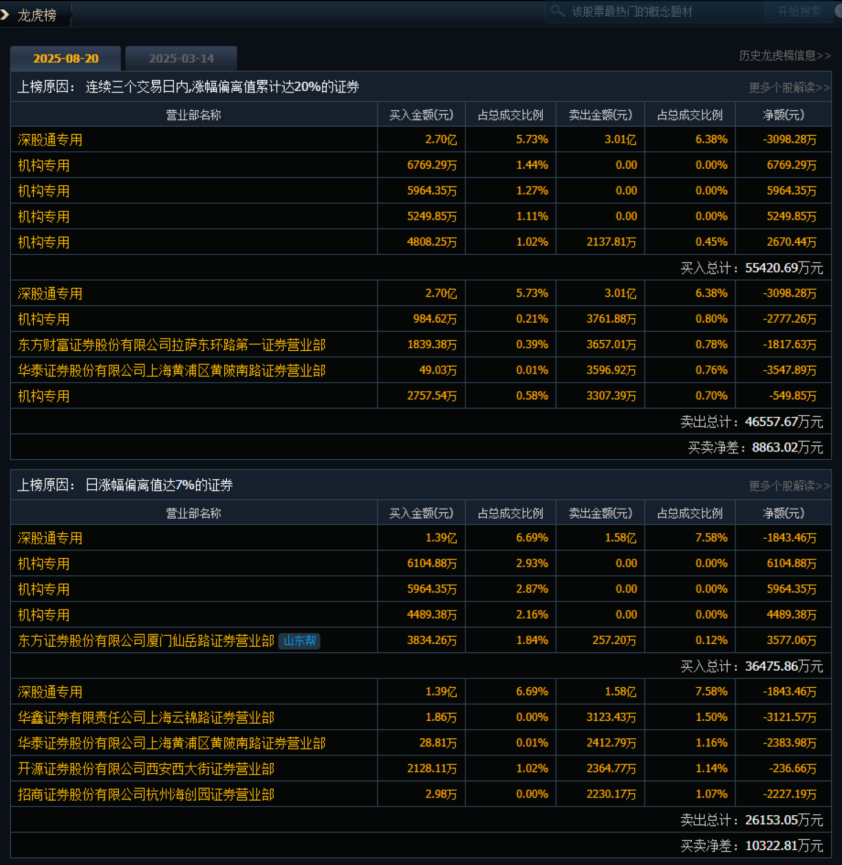842x865 pixels.
Task: Open 招商证券杭州海创园证券营业部 entry
Action: tap(146, 795)
